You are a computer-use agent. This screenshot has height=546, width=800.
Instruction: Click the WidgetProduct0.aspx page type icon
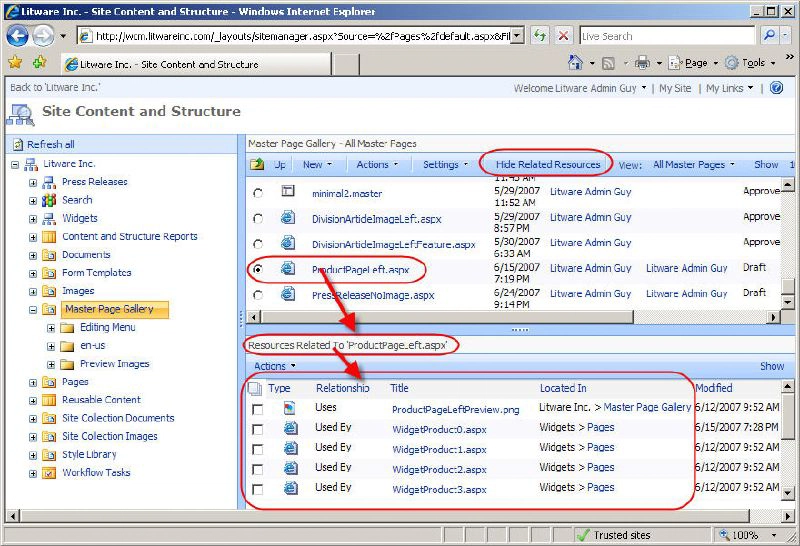pyautogui.click(x=290, y=428)
